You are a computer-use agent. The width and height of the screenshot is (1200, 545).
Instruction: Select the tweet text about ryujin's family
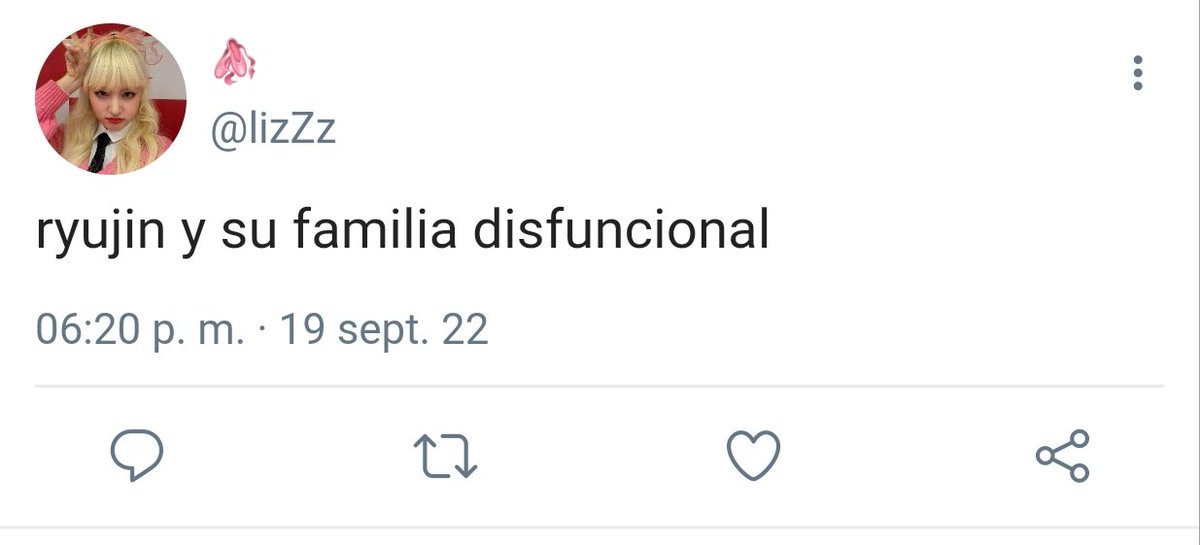point(402,231)
